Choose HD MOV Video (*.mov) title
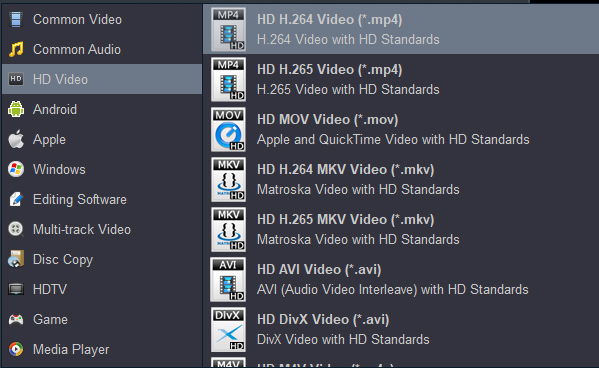The width and height of the screenshot is (599, 368). (x=328, y=120)
